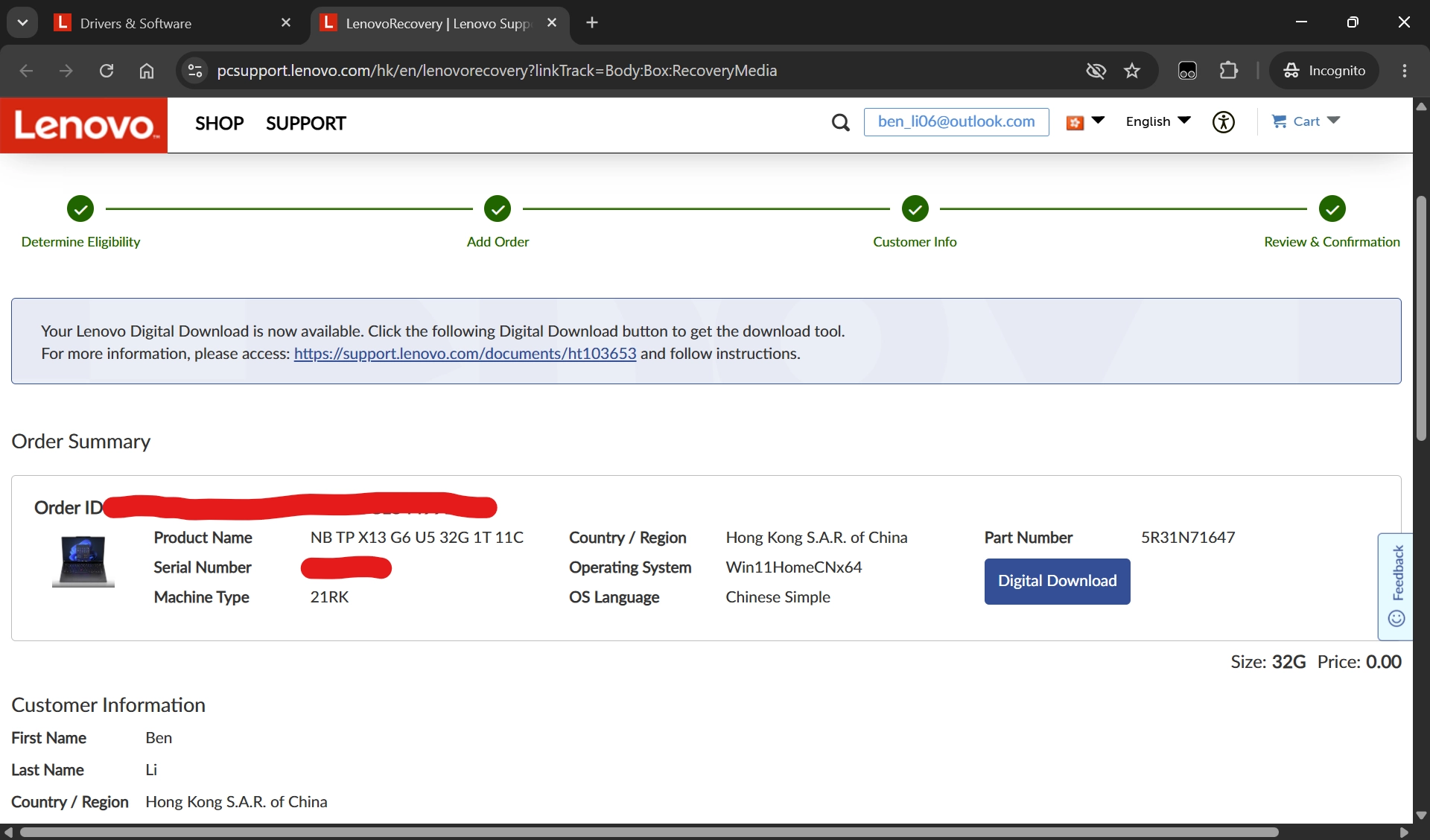Open the site information icon in address bar

pyautogui.click(x=195, y=71)
